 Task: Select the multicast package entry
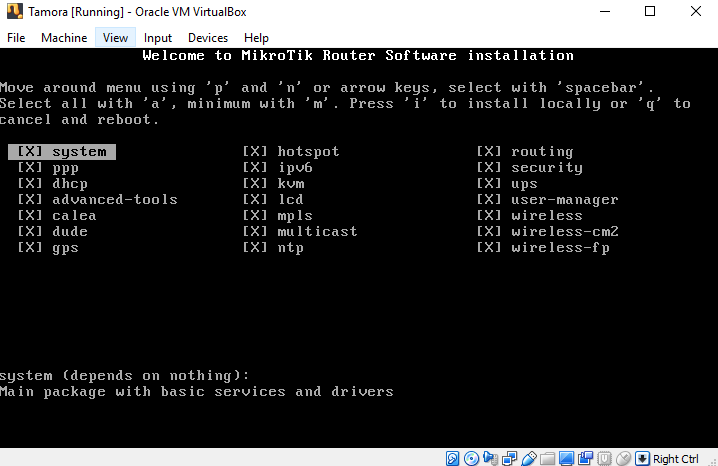pyautogui.click(x=300, y=232)
